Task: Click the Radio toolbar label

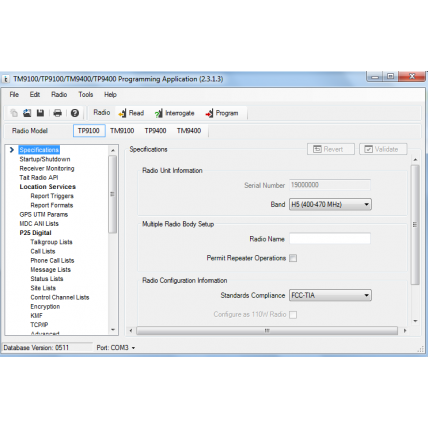Action: pyautogui.click(x=102, y=113)
